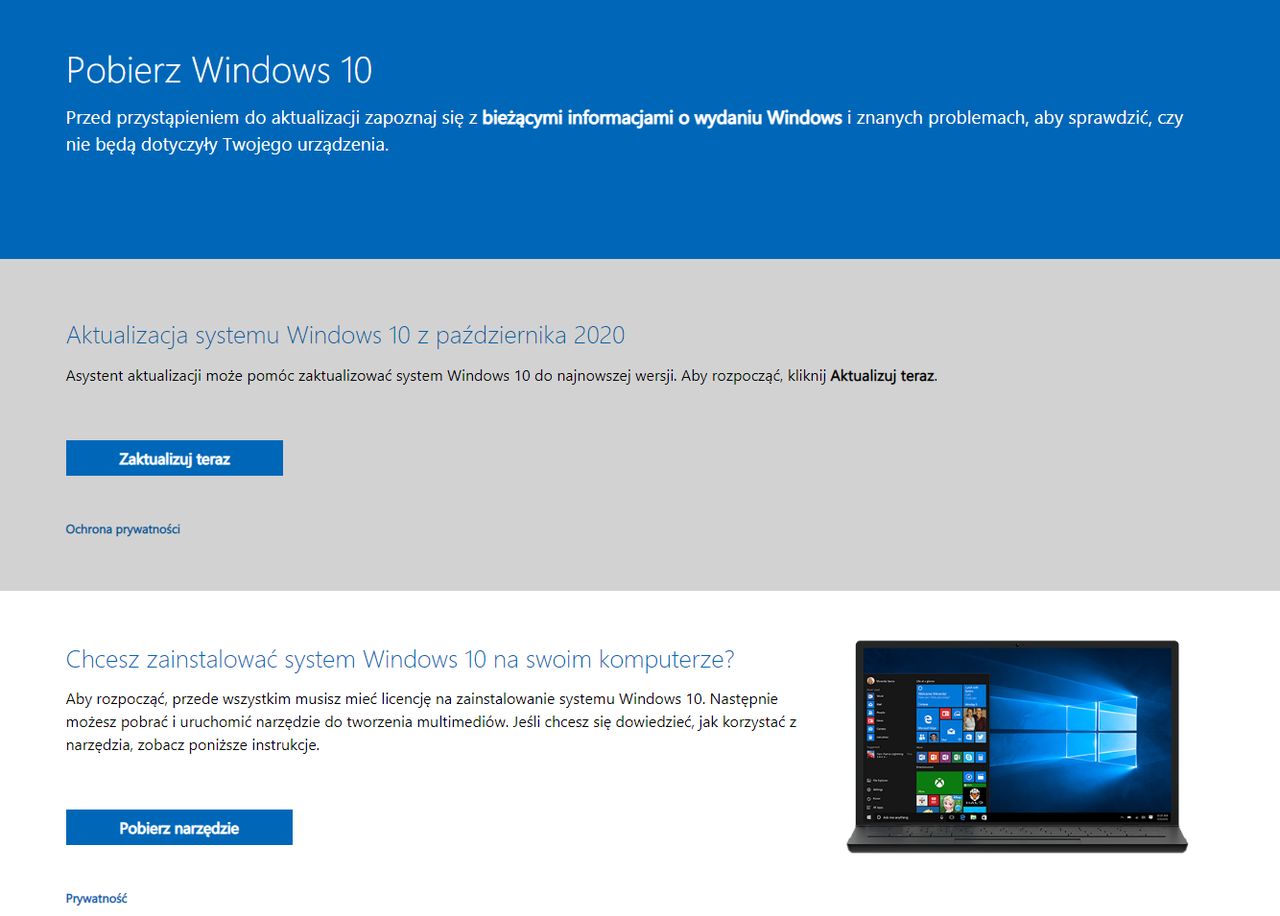Click the Pobierz narzędzie button
The image size is (1280, 916).
pyautogui.click(x=179, y=827)
